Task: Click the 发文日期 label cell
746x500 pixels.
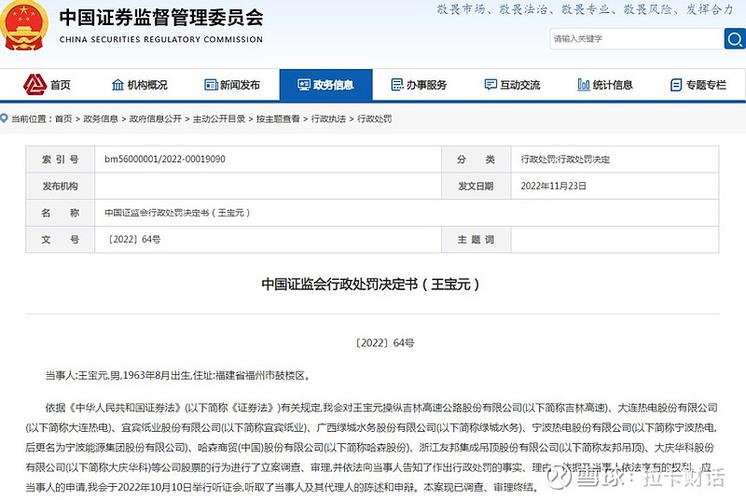Action: coord(476,186)
